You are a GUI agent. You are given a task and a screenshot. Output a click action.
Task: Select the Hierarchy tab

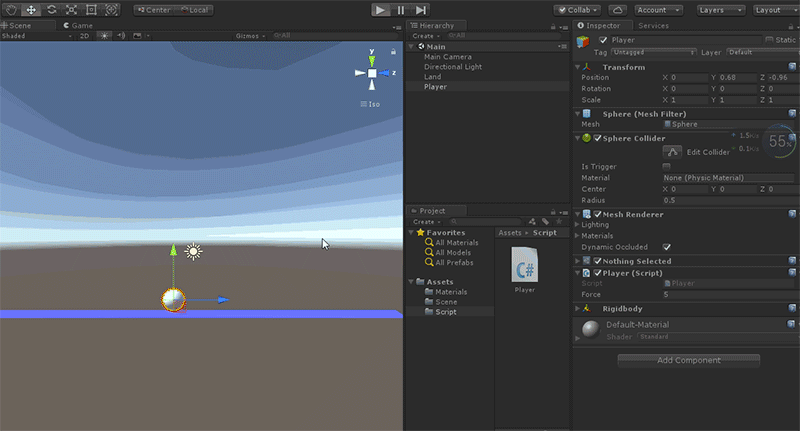pyautogui.click(x=436, y=26)
